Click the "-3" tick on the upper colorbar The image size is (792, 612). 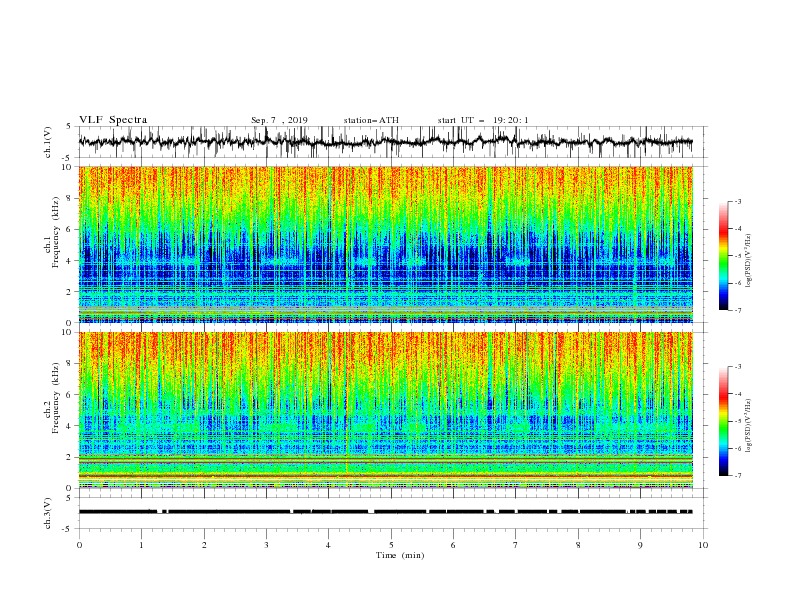[738, 201]
